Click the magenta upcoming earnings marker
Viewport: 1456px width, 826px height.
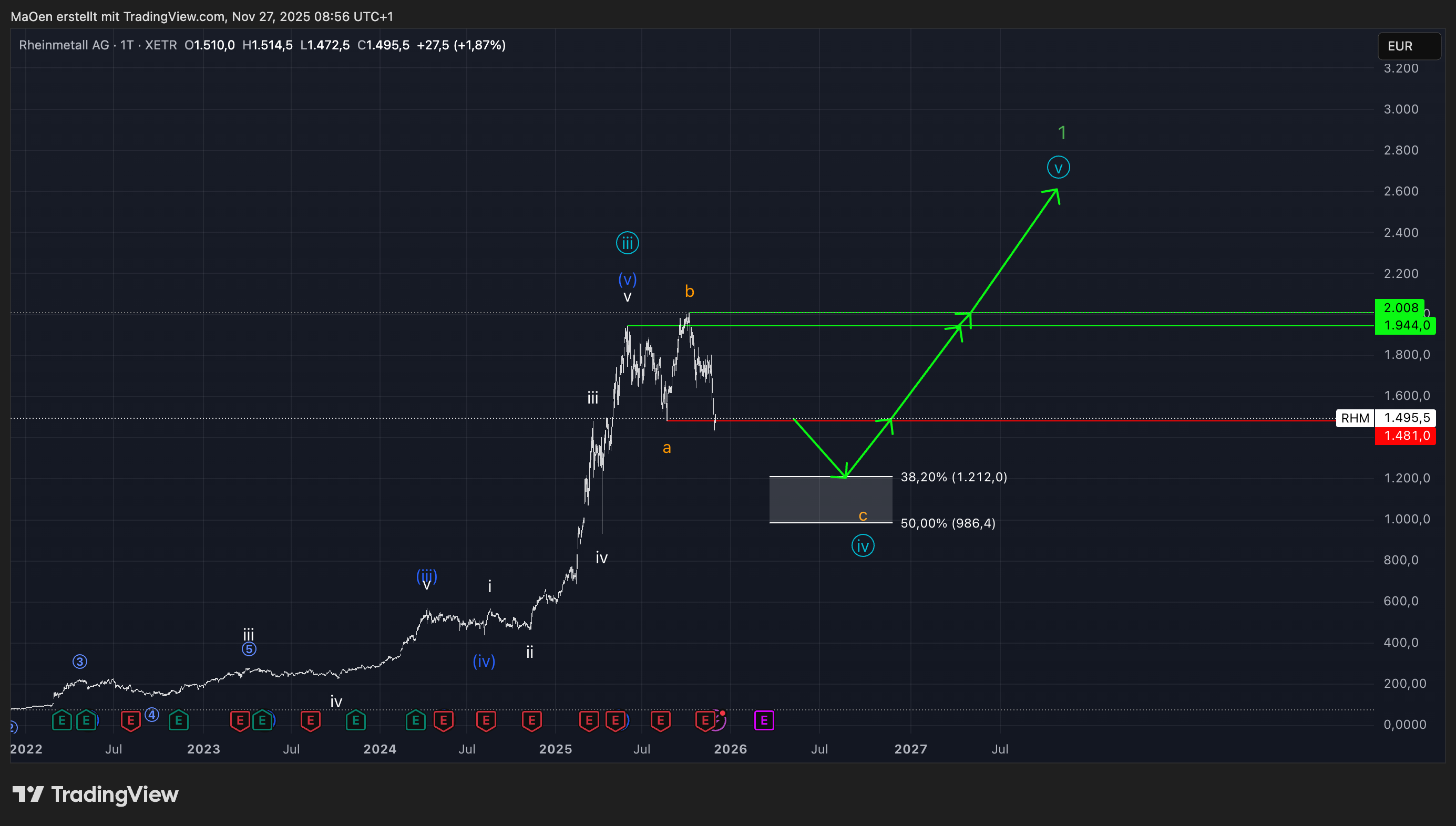click(x=764, y=720)
